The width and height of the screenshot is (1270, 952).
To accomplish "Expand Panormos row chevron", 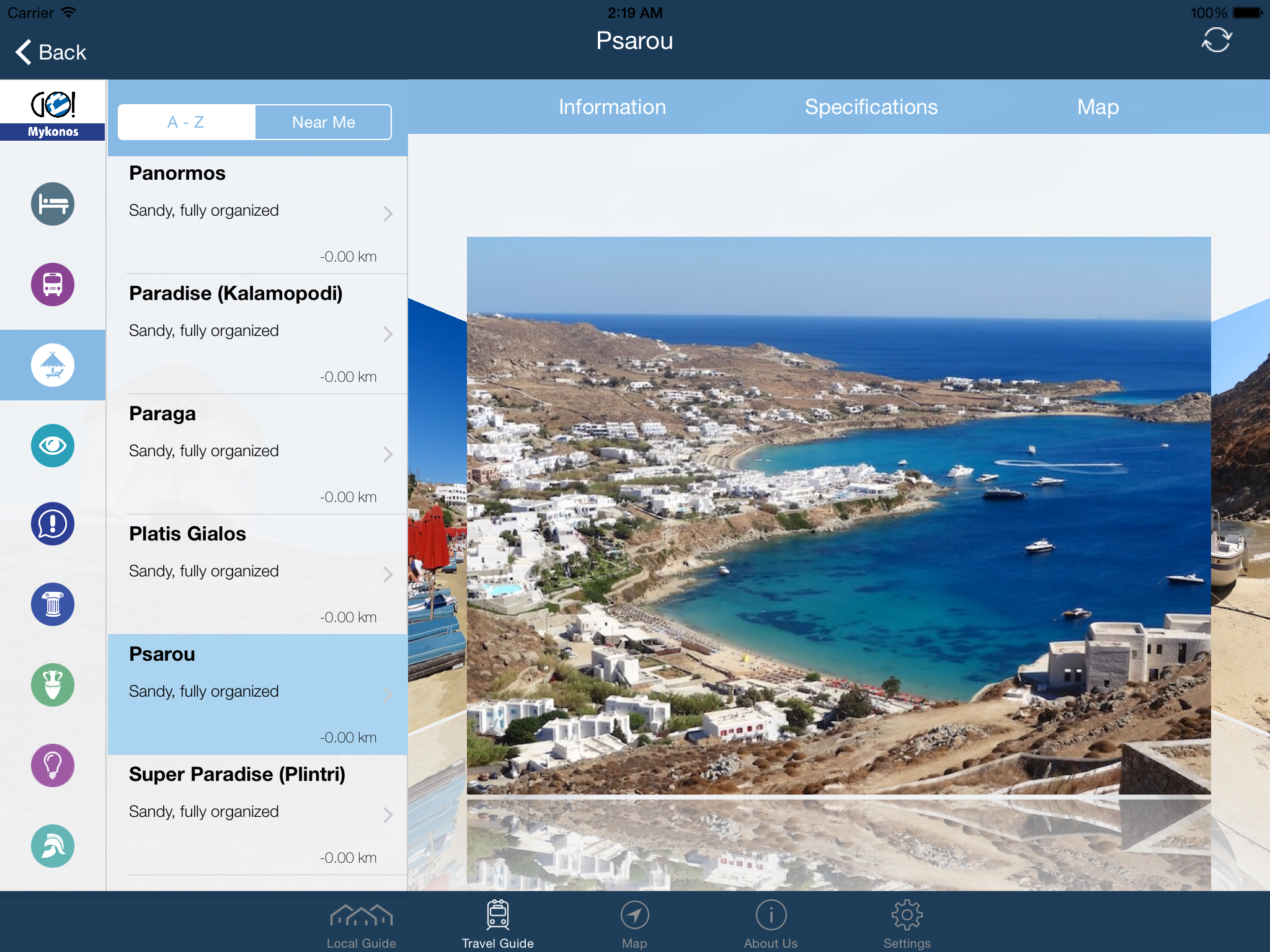I will 388,214.
